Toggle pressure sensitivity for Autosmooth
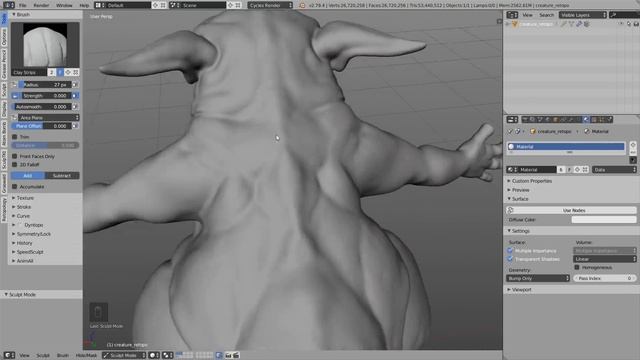Image resolution: width=640 pixels, height=360 pixels. [x=75, y=107]
